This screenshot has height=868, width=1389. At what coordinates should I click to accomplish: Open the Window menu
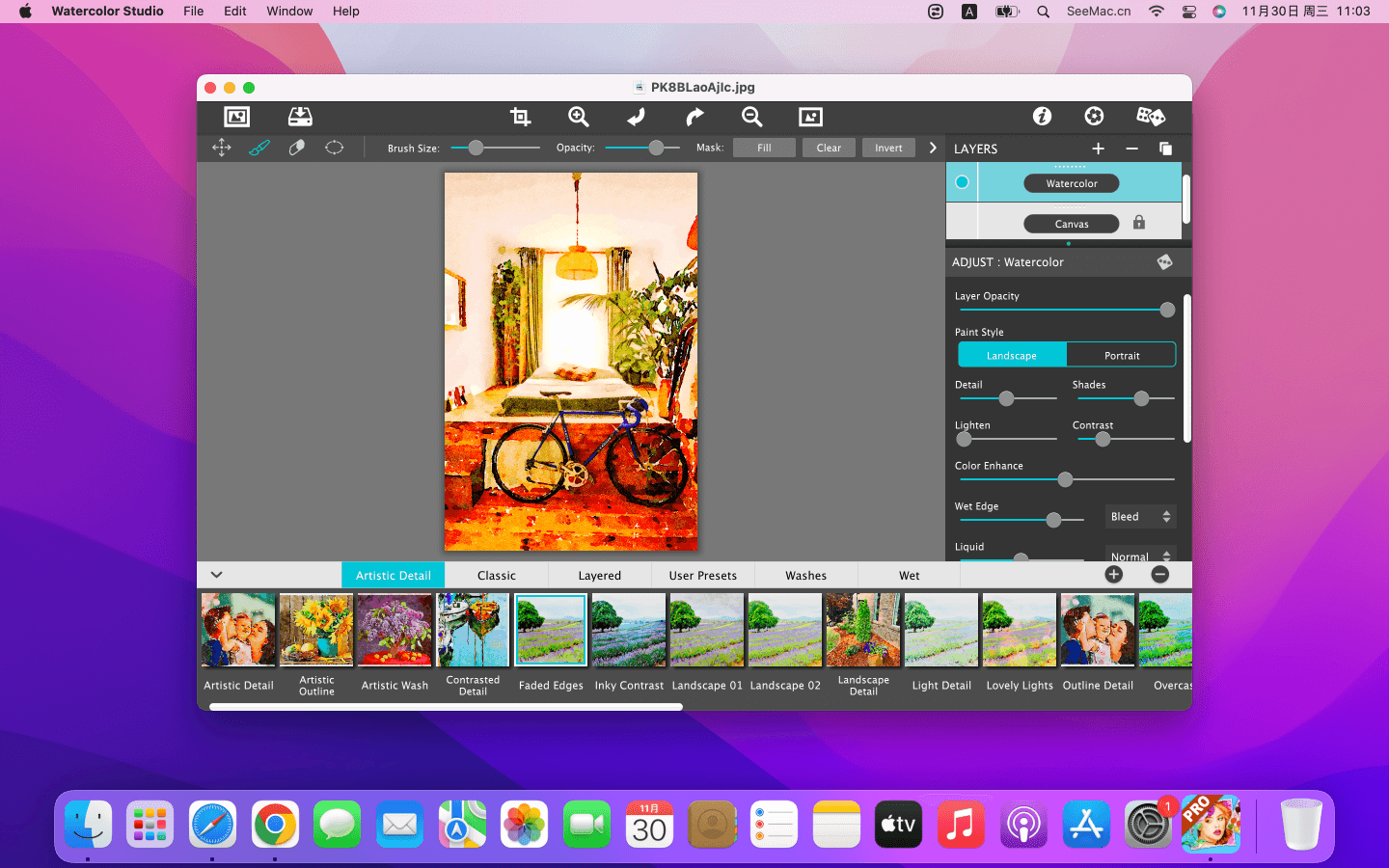pos(289,12)
